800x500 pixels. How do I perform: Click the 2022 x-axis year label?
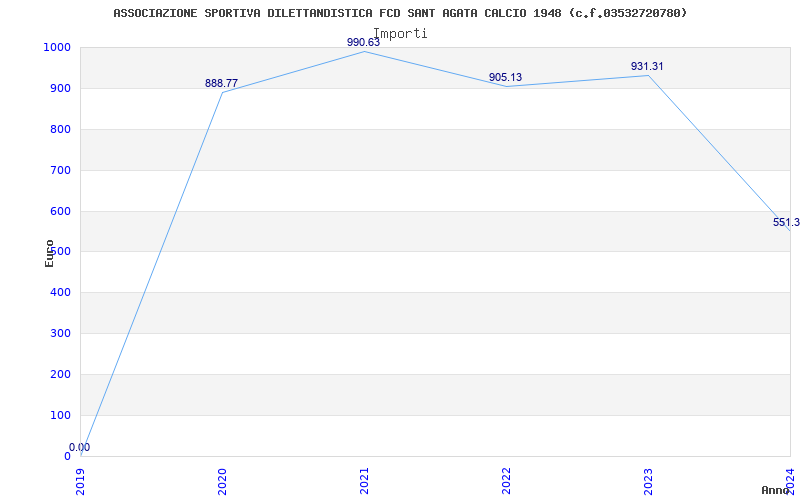[506, 482]
